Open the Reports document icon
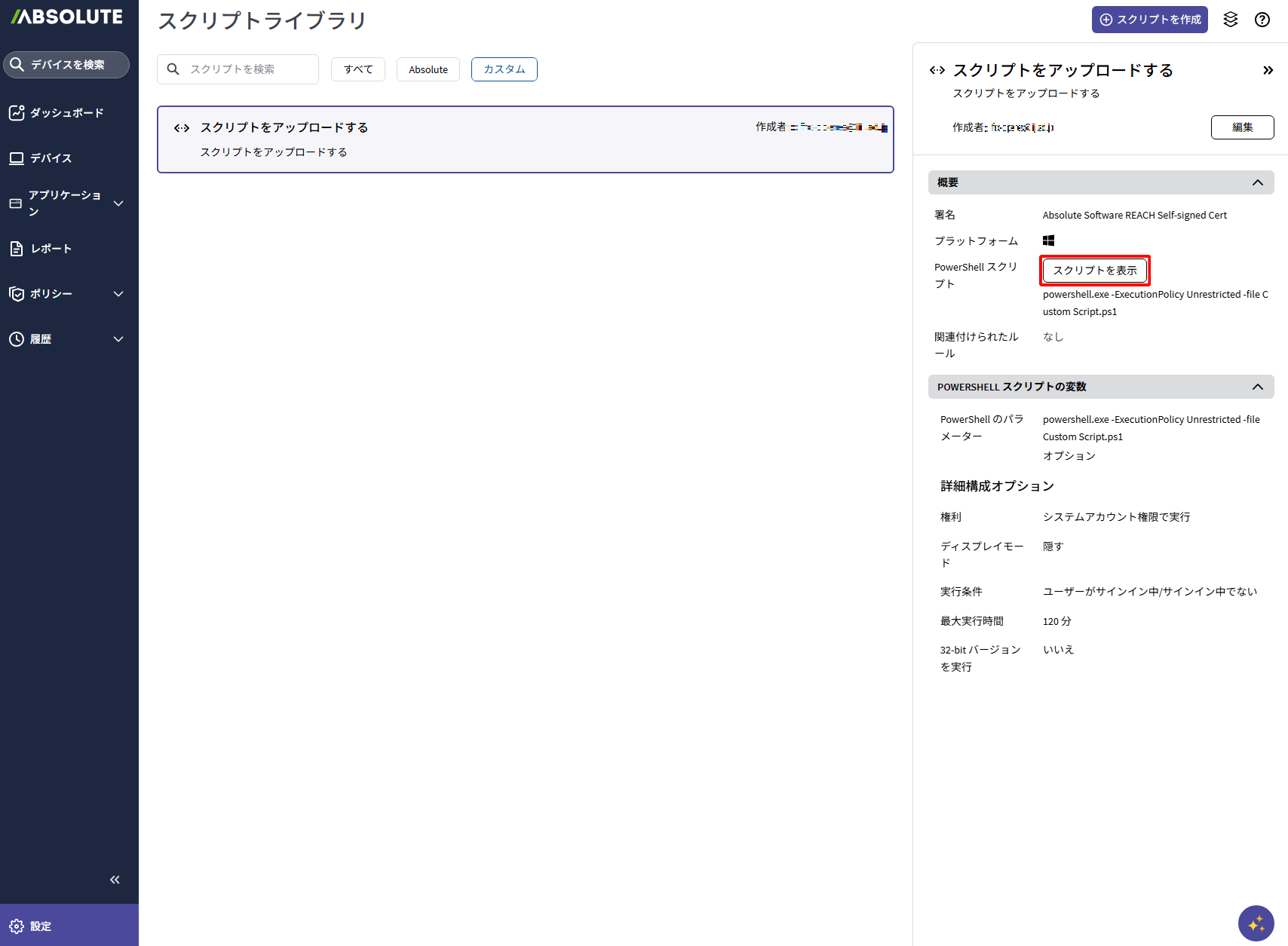Viewport: 1288px width, 946px height. tap(17, 249)
